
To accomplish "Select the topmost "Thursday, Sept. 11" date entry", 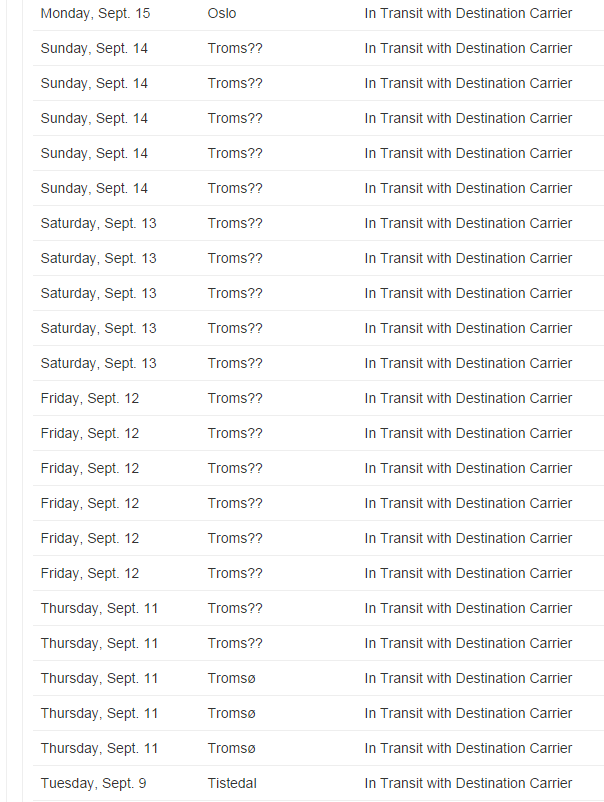I will pos(99,608).
